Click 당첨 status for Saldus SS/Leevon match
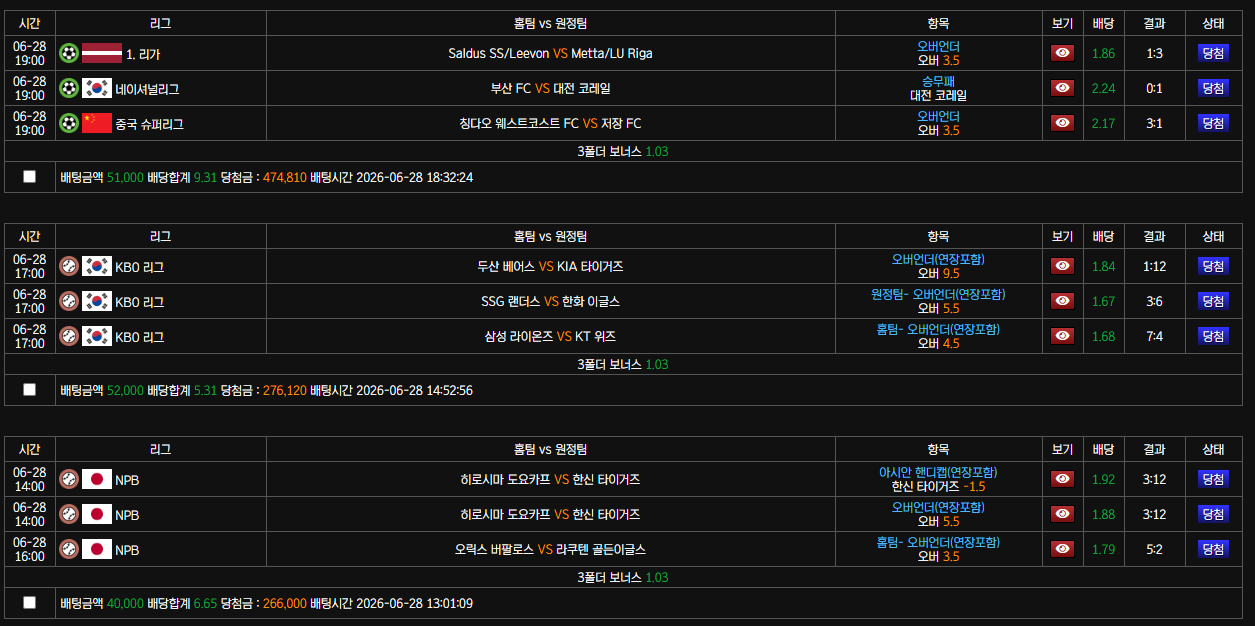Screen dimensions: 1255x626 1213,53
